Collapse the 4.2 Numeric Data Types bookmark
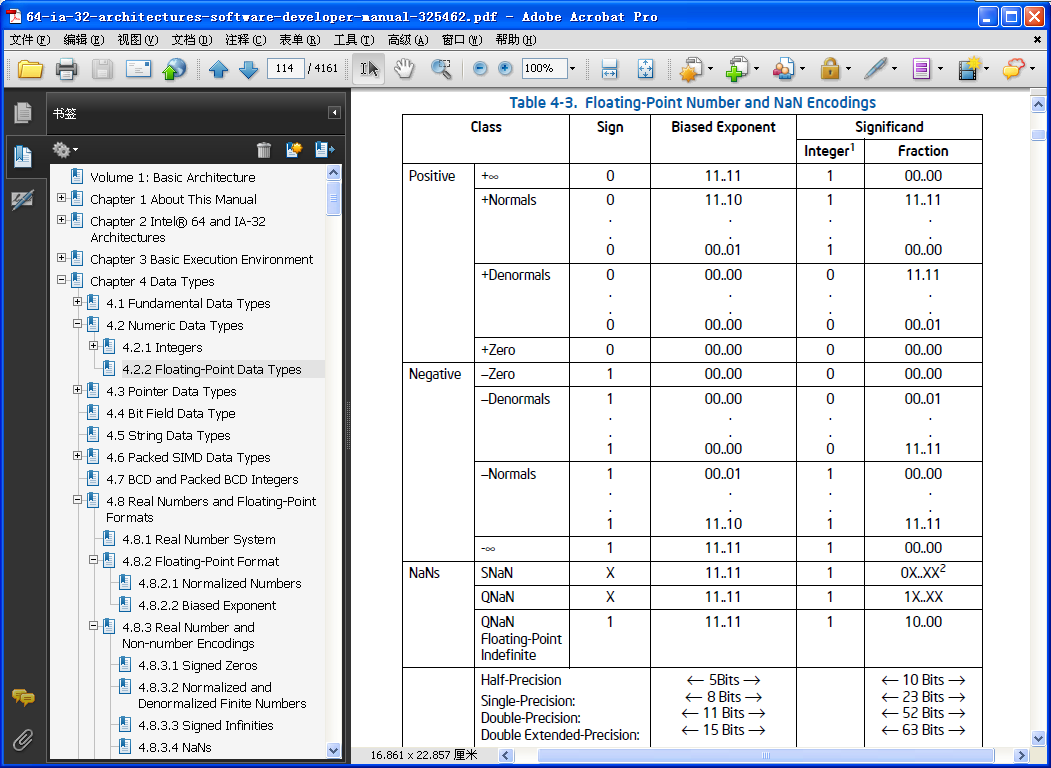1051x768 pixels. point(78,324)
